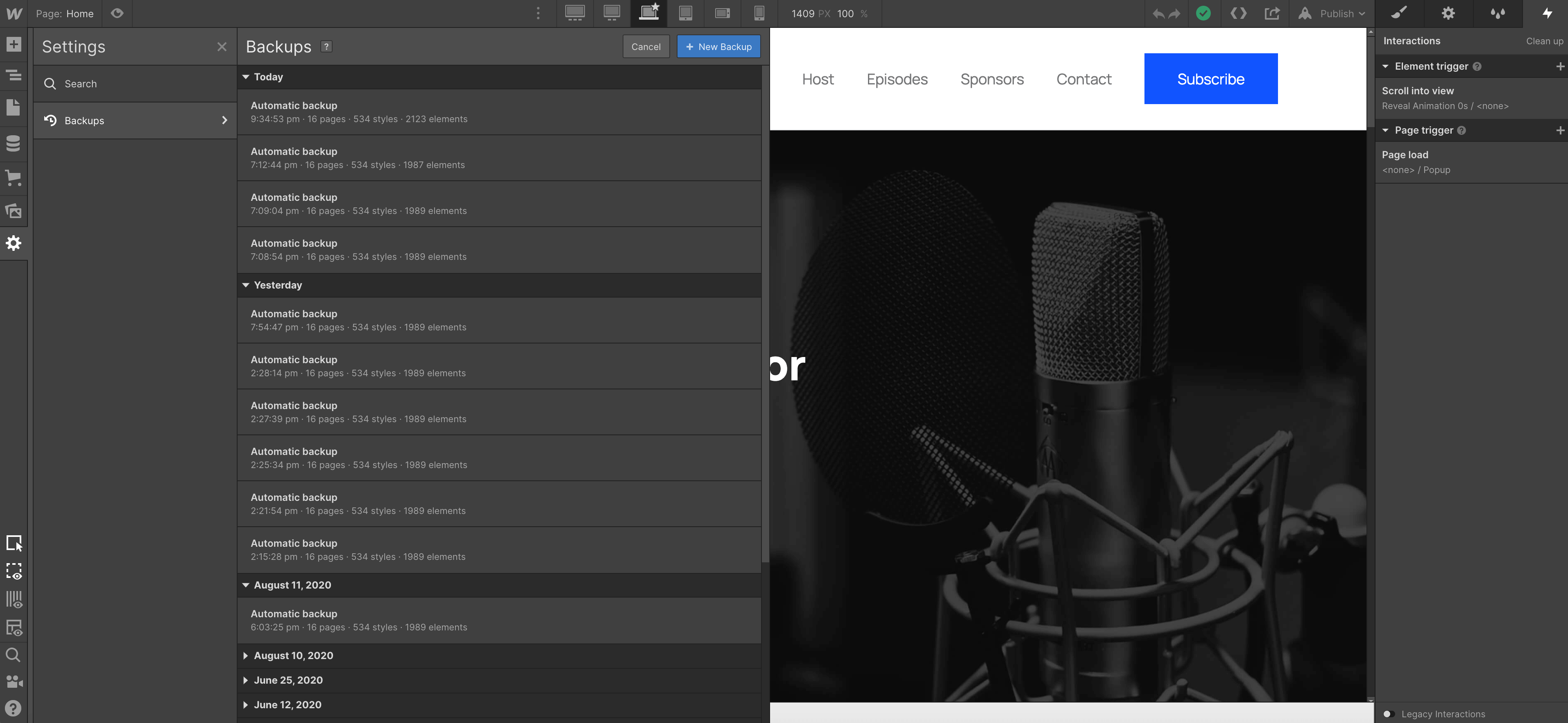Open the Style Manager droplets icon

click(x=1498, y=14)
